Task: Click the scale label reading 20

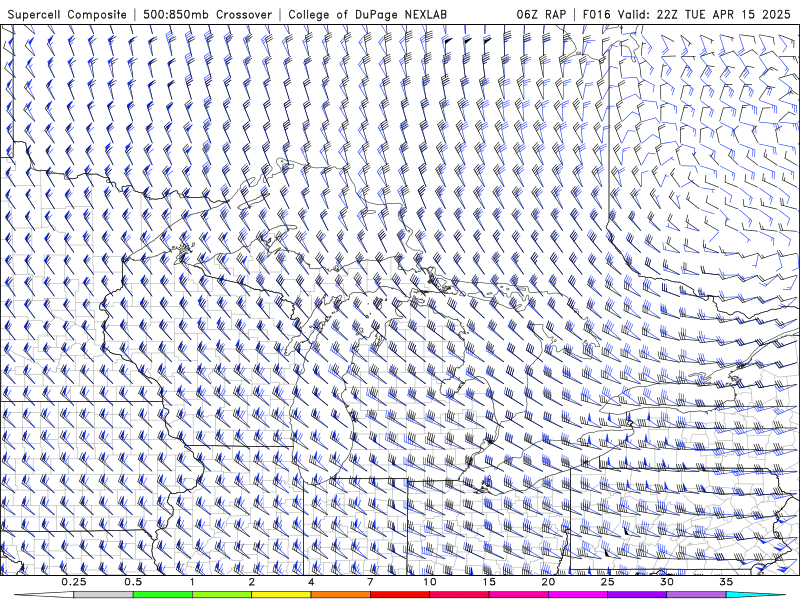Action: [548, 582]
